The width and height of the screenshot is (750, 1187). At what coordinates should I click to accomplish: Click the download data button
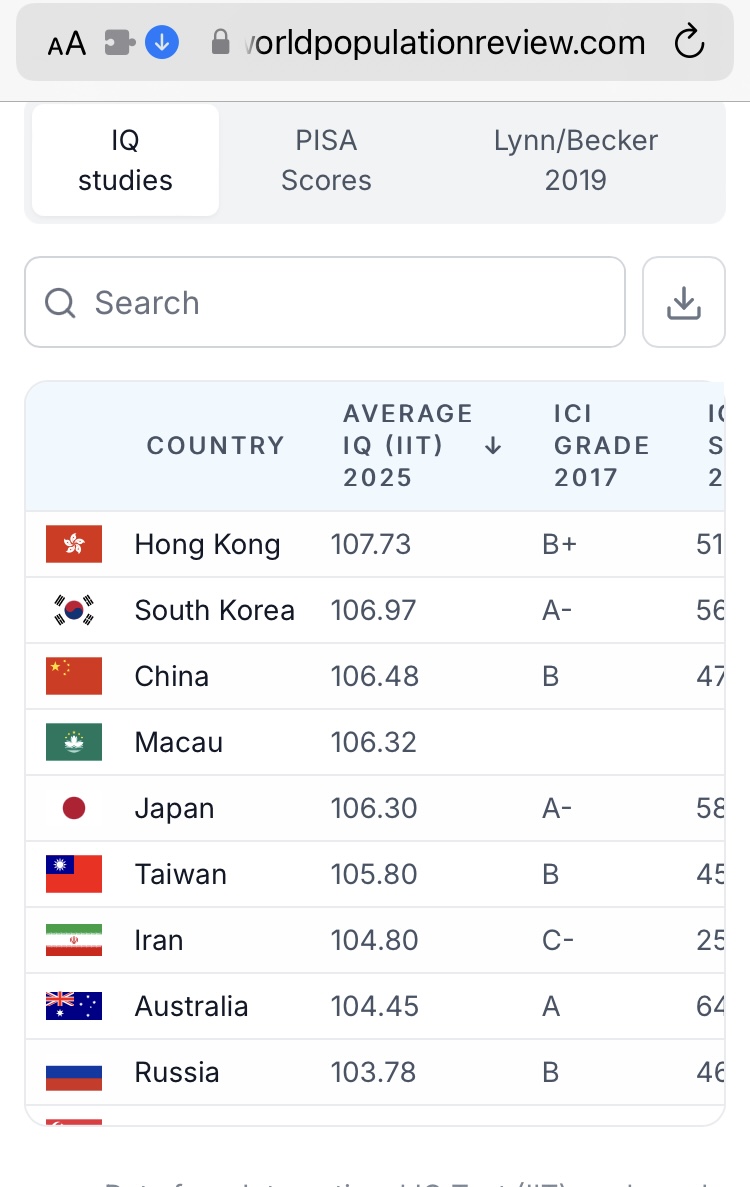pos(683,302)
